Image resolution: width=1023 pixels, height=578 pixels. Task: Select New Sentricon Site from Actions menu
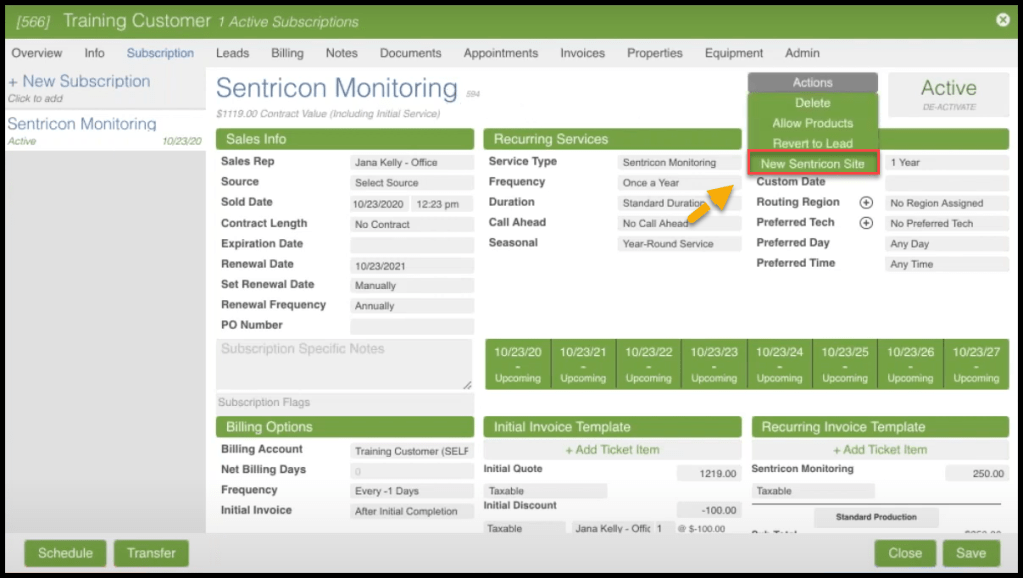(812, 164)
